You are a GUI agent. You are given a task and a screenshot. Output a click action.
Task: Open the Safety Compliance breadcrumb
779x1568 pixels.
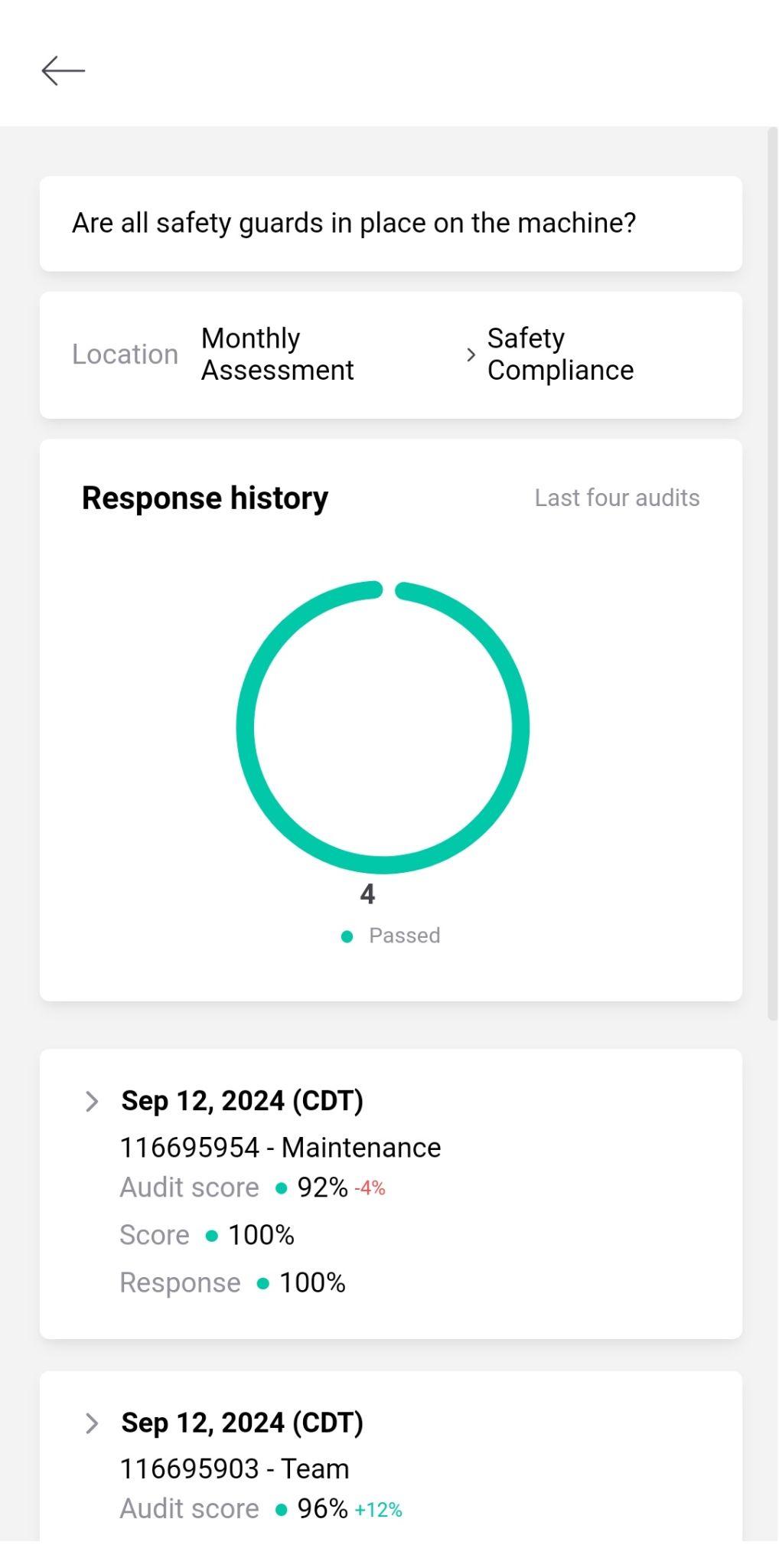pyautogui.click(x=560, y=354)
